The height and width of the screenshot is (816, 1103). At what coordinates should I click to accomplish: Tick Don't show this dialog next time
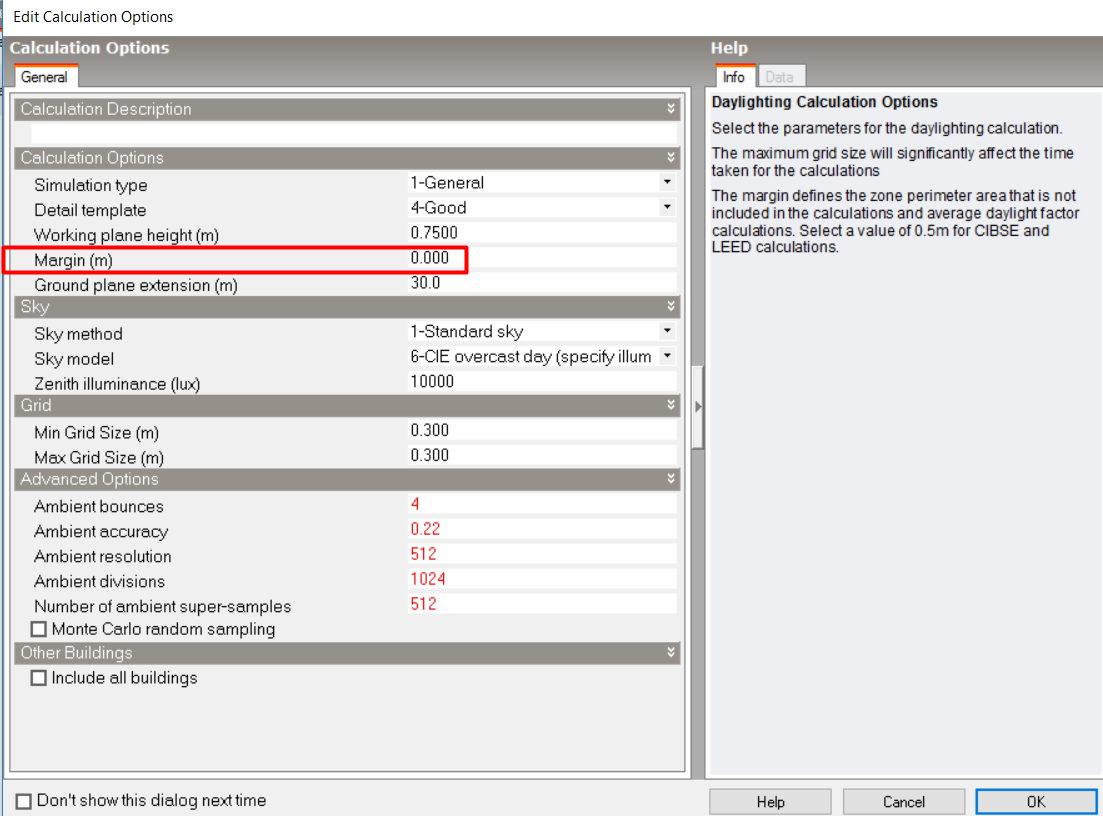pos(23,801)
